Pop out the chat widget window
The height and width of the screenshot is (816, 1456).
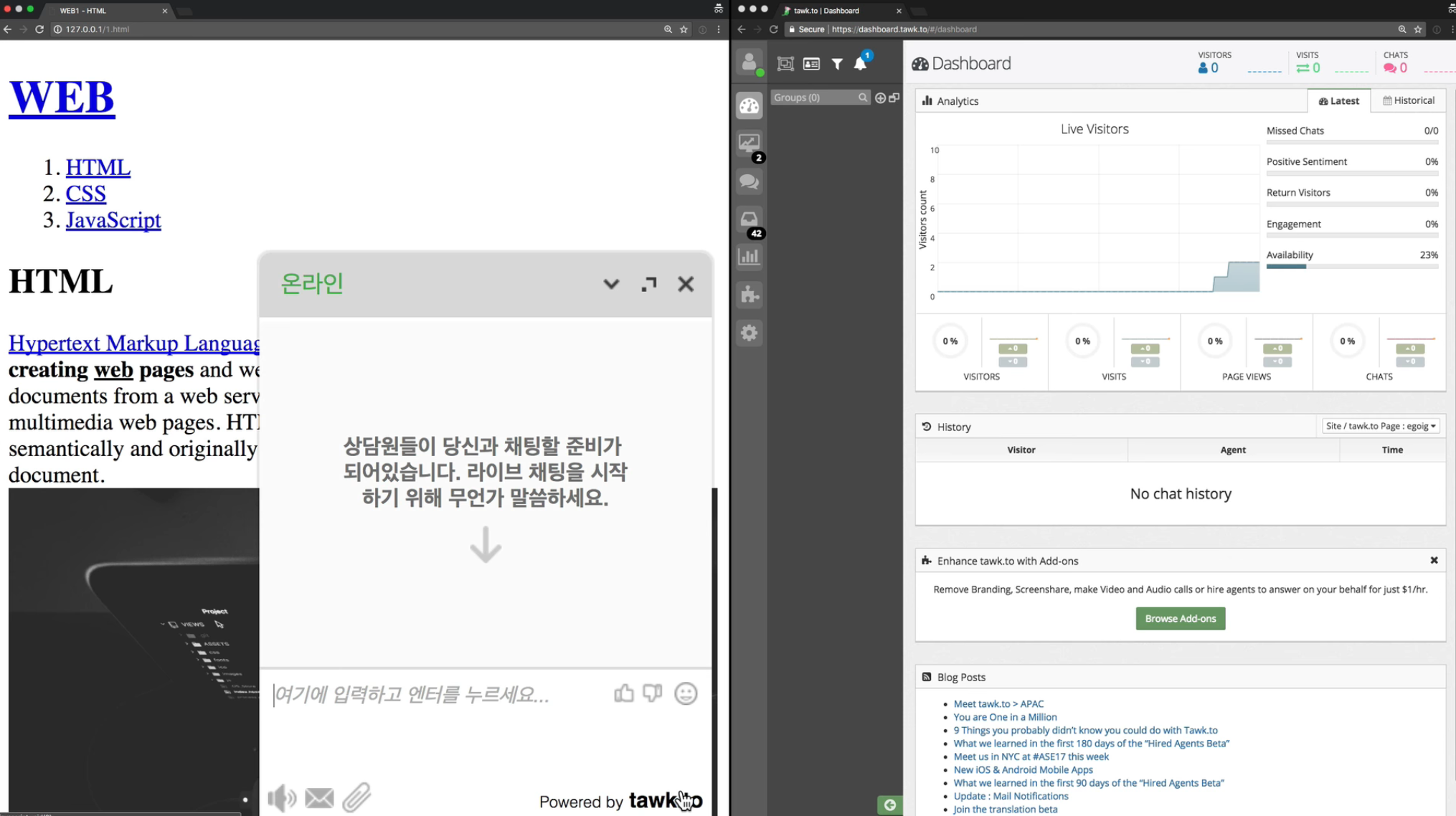(x=649, y=284)
